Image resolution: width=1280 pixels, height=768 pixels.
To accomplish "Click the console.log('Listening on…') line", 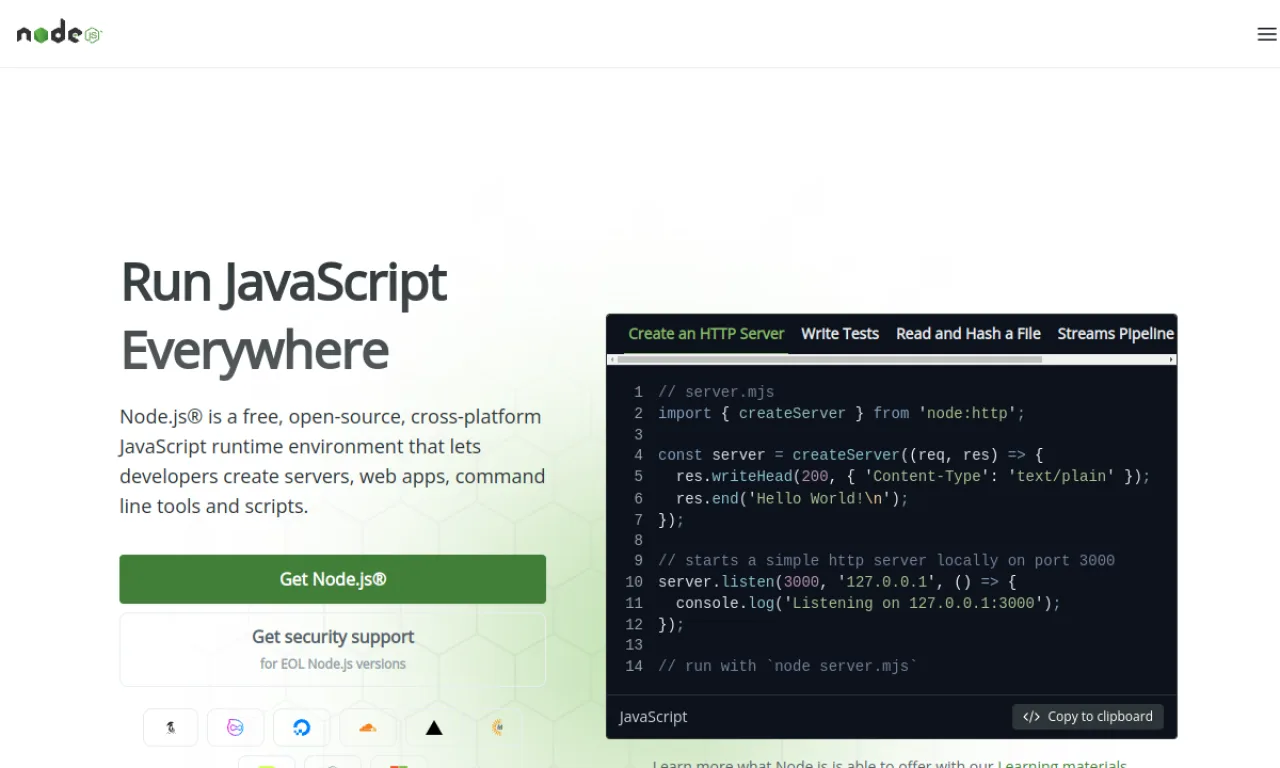I will 868,603.
